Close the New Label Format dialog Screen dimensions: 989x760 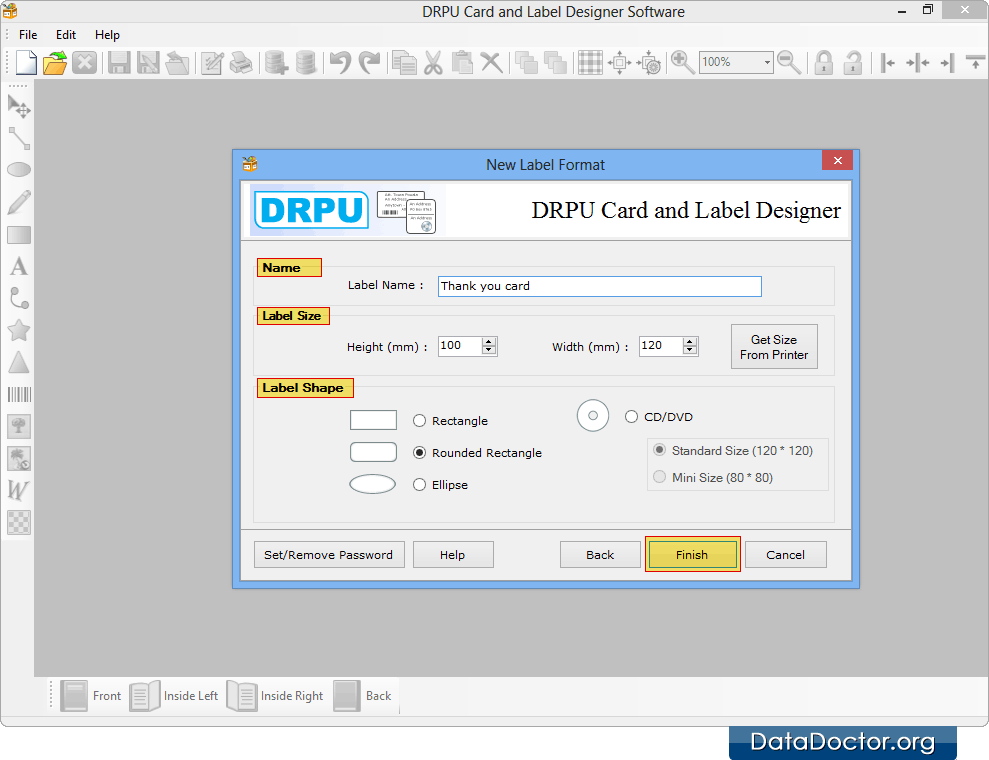coord(837,160)
